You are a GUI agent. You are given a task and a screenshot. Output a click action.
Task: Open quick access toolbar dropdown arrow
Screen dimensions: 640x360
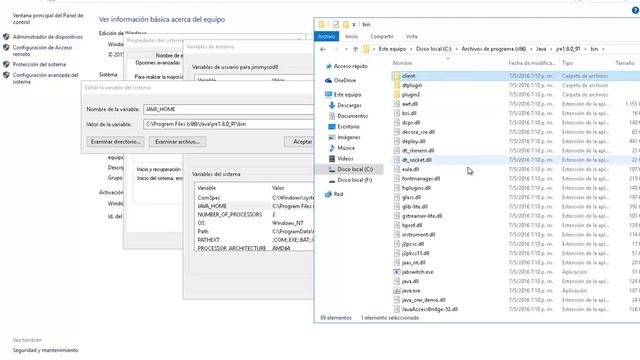tap(354, 24)
